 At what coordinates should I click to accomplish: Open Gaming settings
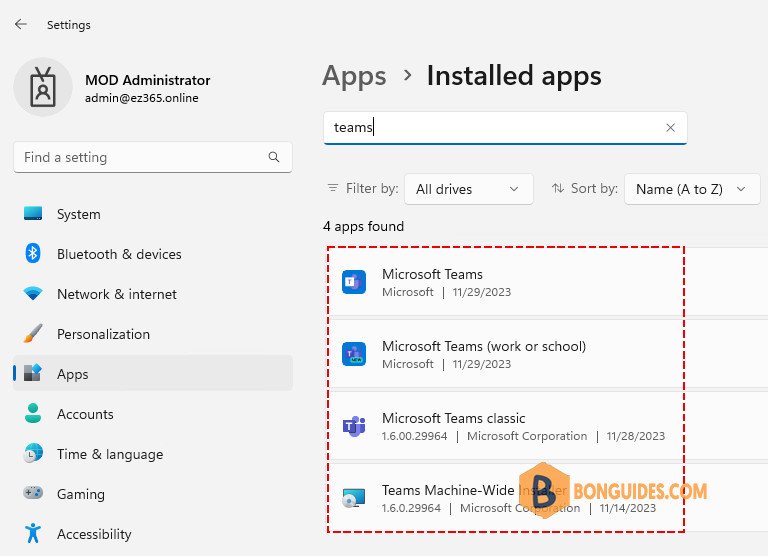tap(153, 494)
